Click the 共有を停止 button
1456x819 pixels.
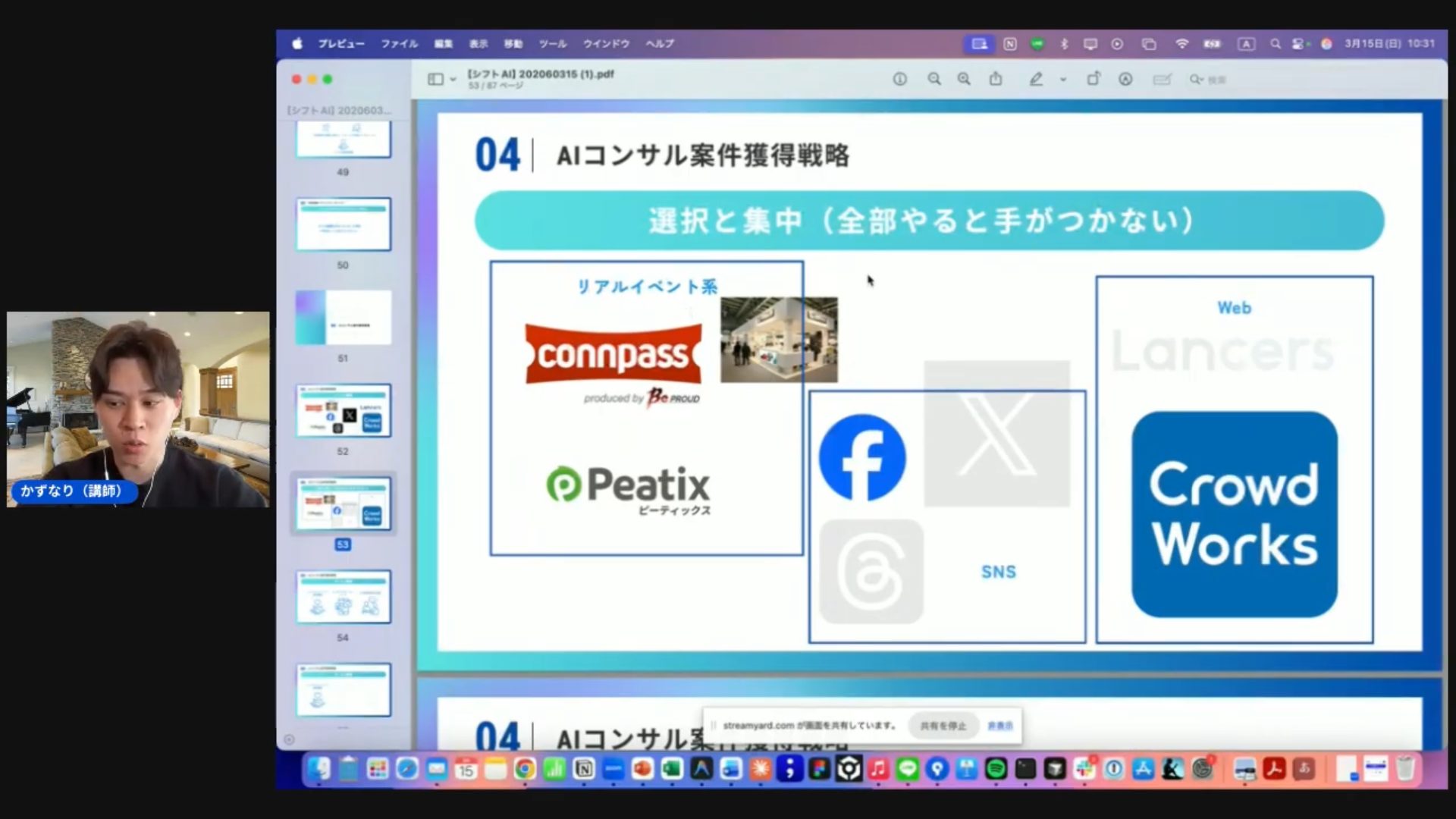[x=943, y=726]
